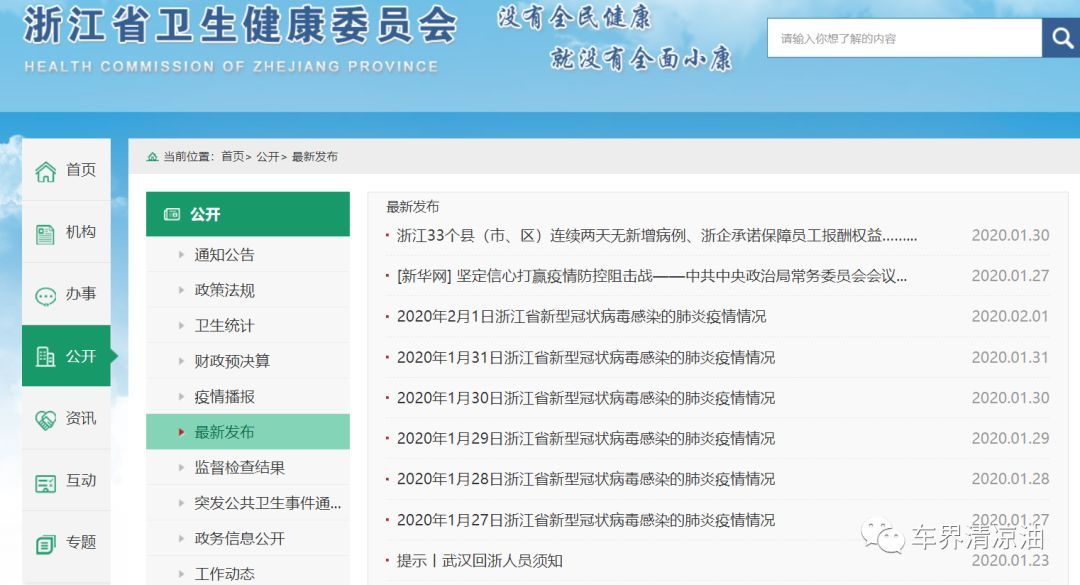Click red arrow marker before 最新发布
The width and height of the screenshot is (1080, 585).
pyautogui.click(x=181, y=432)
